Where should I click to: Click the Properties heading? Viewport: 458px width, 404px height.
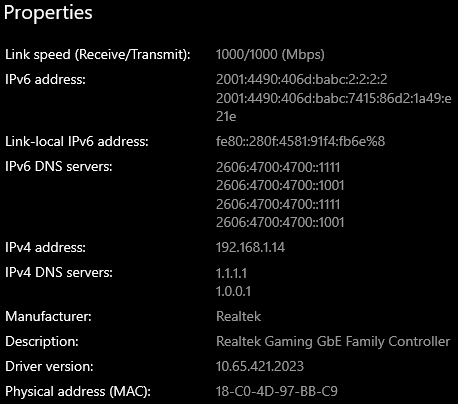click(48, 13)
